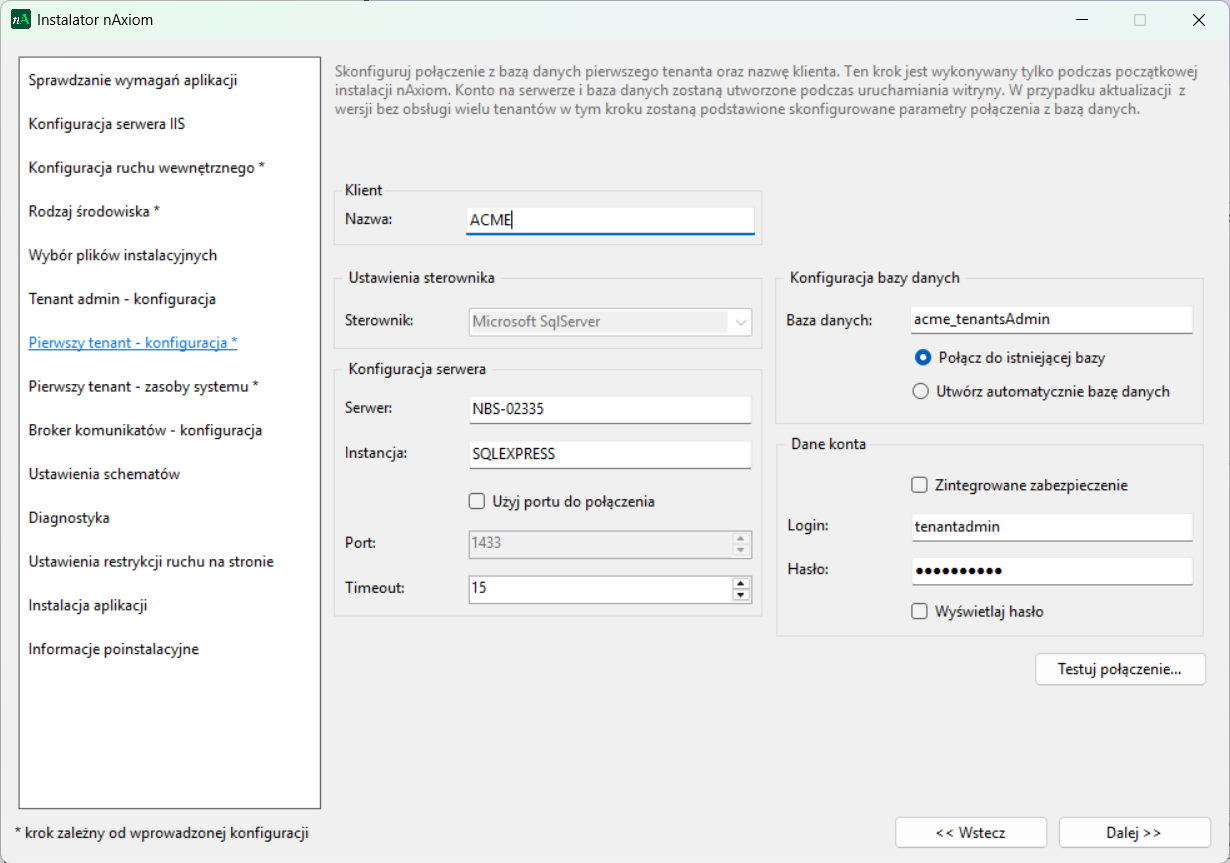Go forward with 'Dalej >>' button
The image size is (1230, 863).
(1133, 832)
